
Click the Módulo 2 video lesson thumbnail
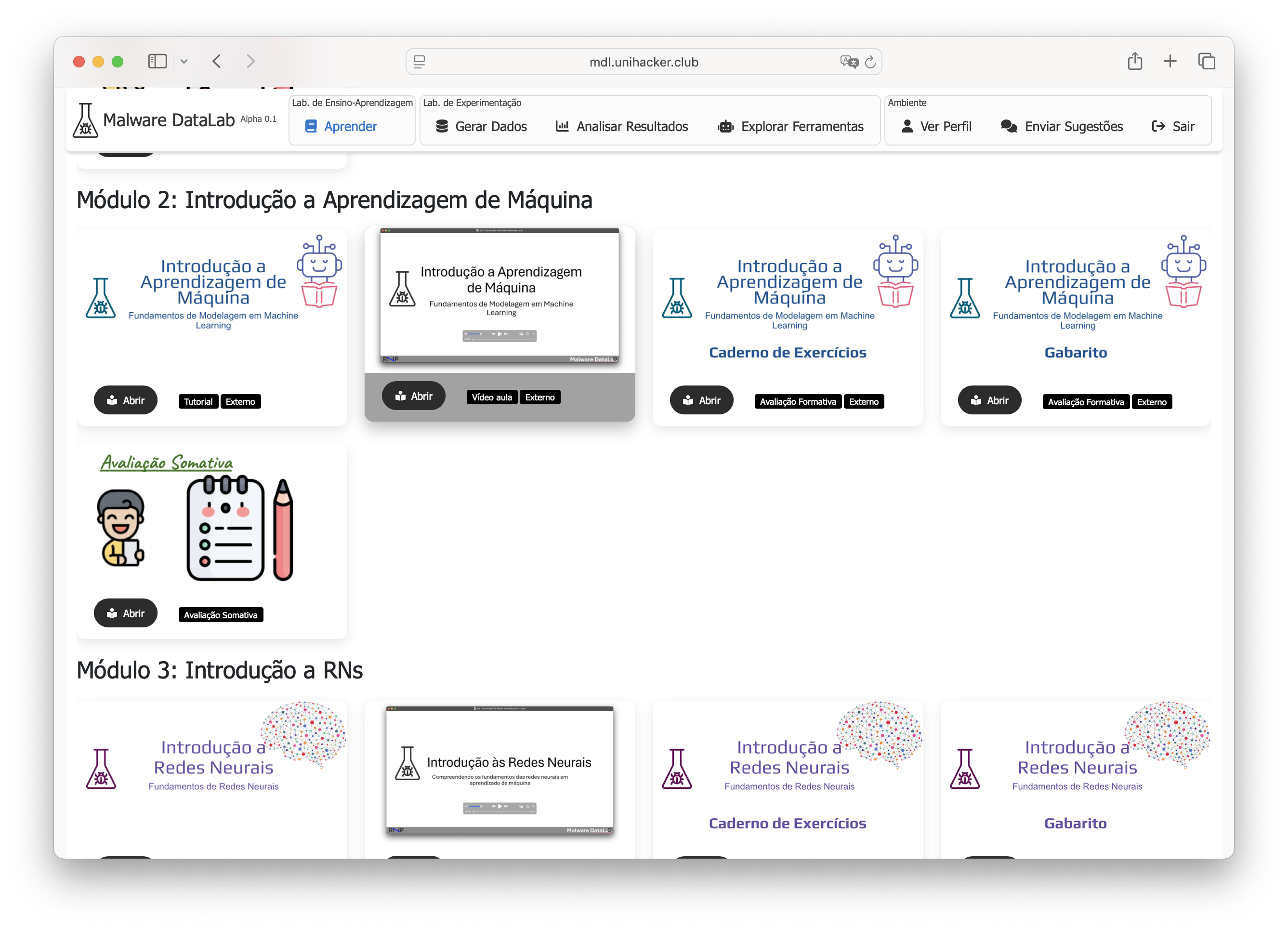[x=499, y=295]
